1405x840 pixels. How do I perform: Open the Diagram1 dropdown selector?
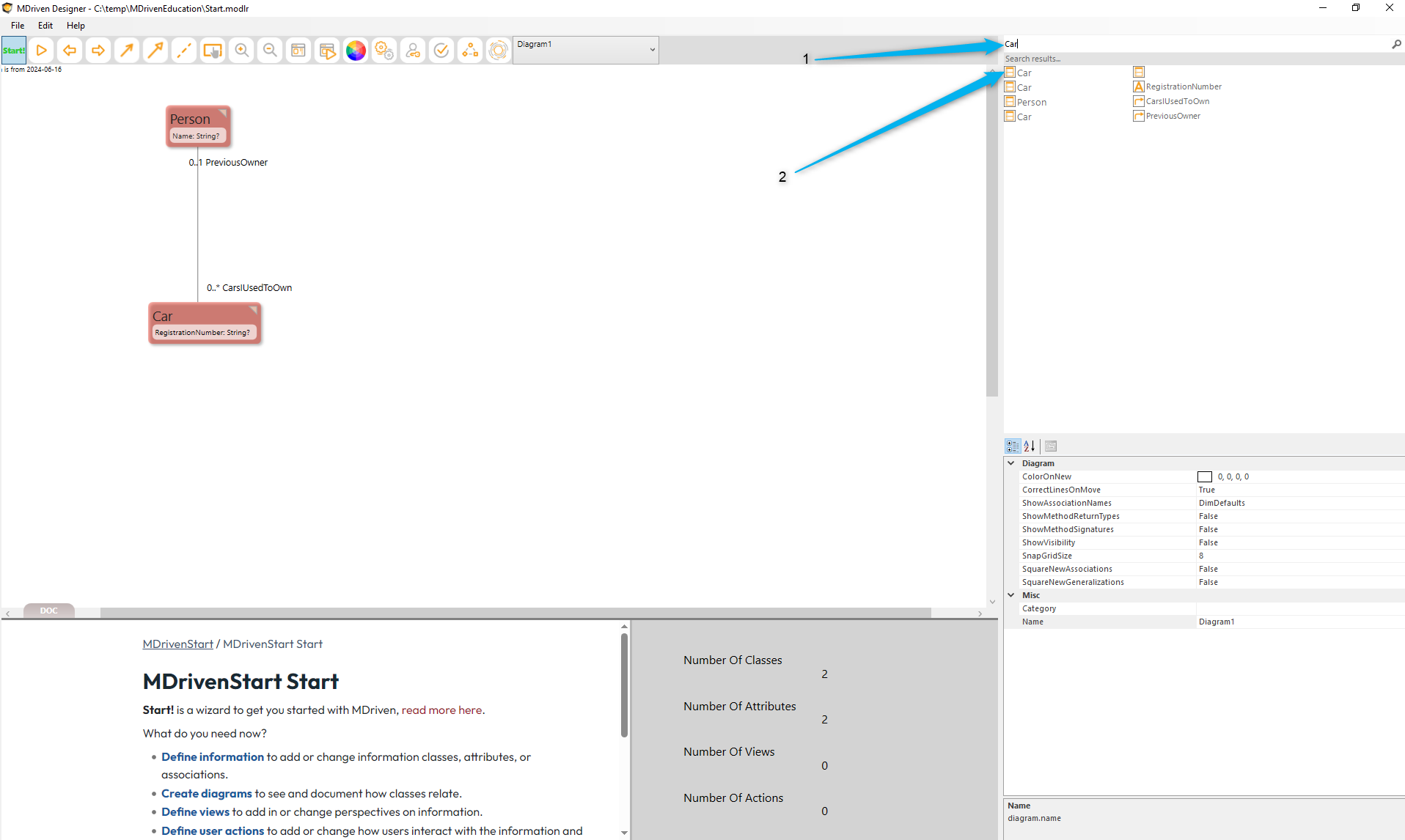click(585, 50)
